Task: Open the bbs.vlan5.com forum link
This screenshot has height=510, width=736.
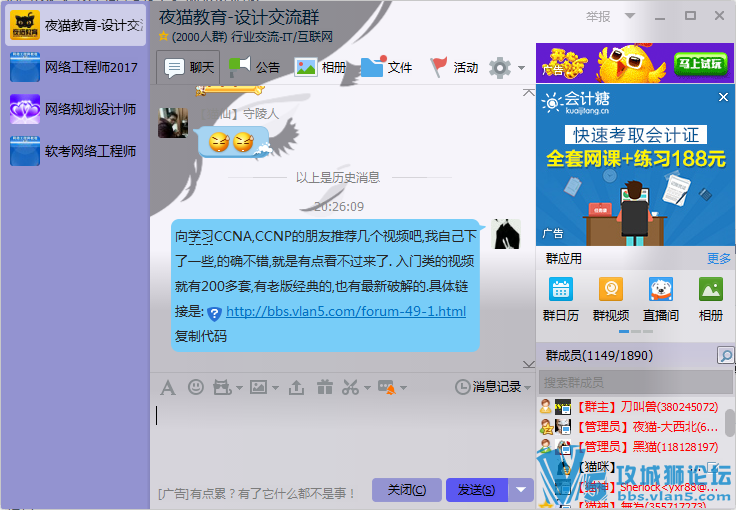Action: click(x=346, y=312)
